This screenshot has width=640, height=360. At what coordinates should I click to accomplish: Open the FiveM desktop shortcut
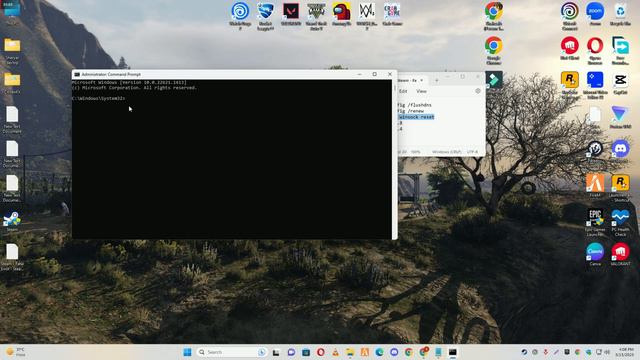(595, 185)
